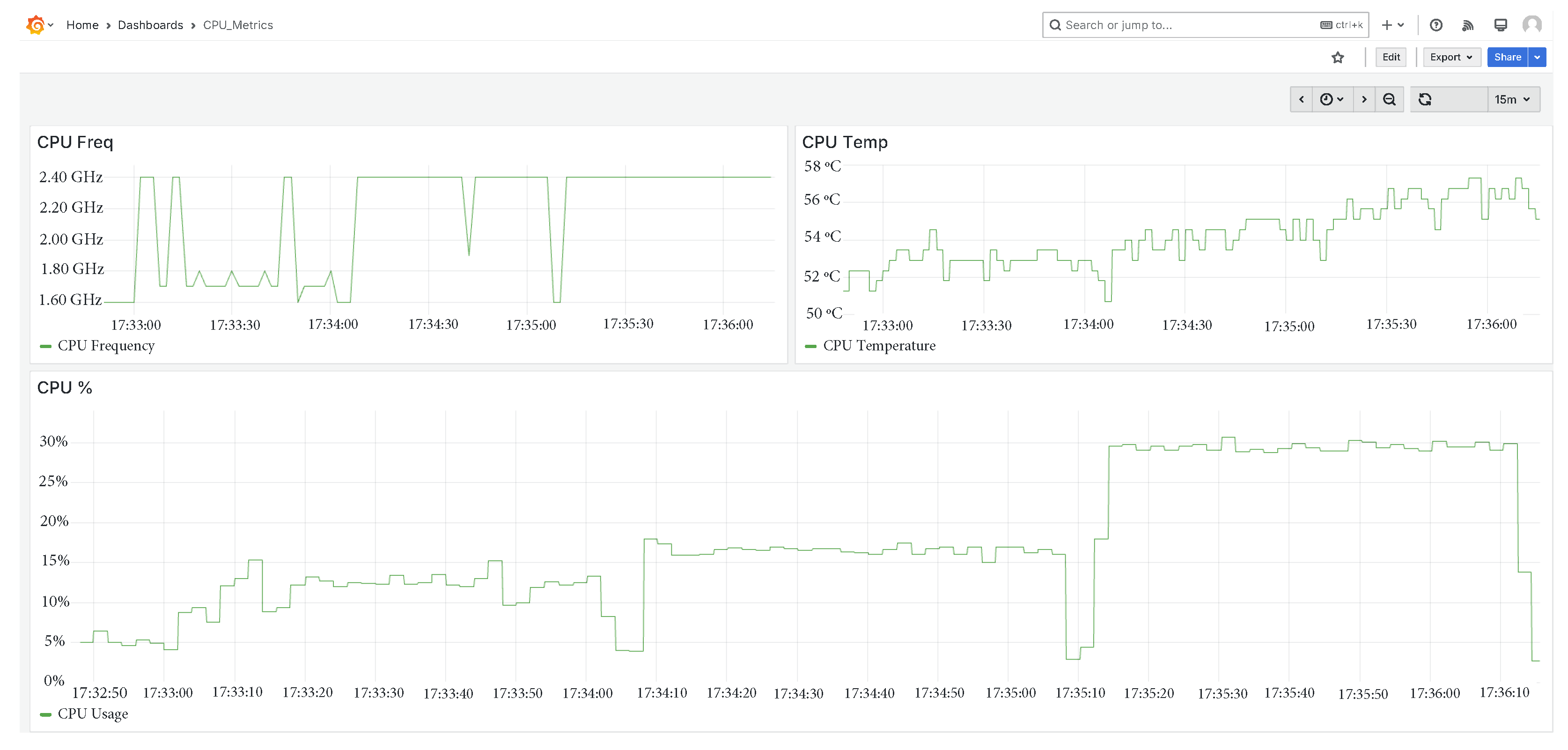Image resolution: width=1568 pixels, height=750 pixels.
Task: Toggle CPU Temperature legend series
Action: [x=878, y=346]
